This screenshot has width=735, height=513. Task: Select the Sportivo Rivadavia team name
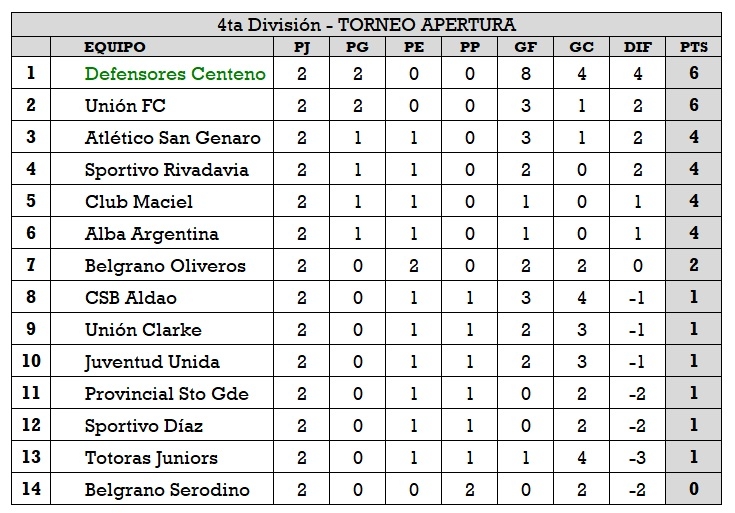(x=166, y=170)
